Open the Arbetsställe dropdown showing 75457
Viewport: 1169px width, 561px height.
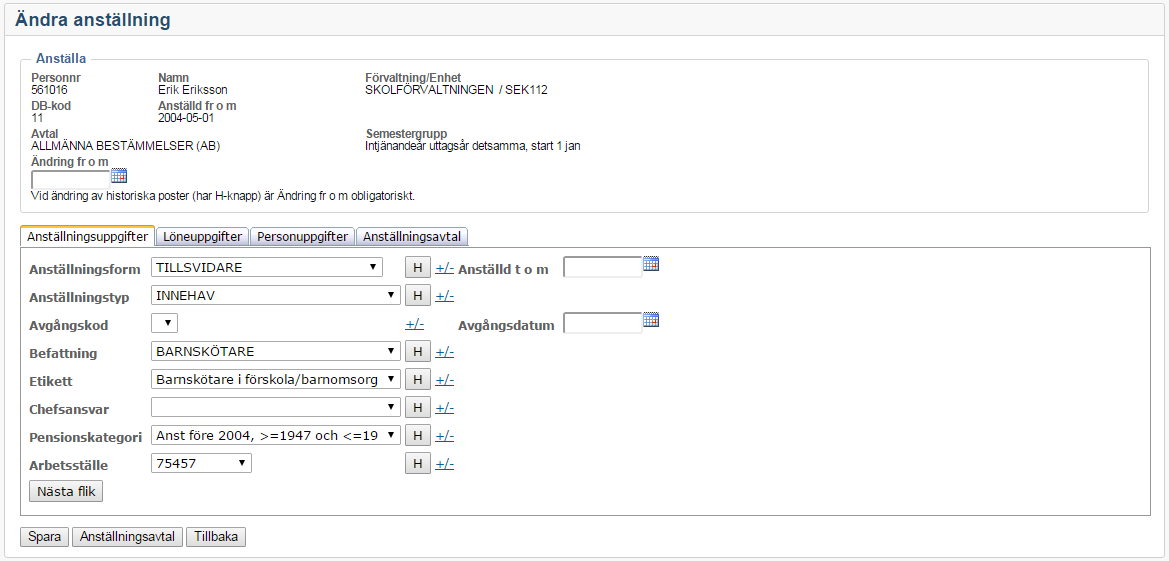(x=201, y=464)
